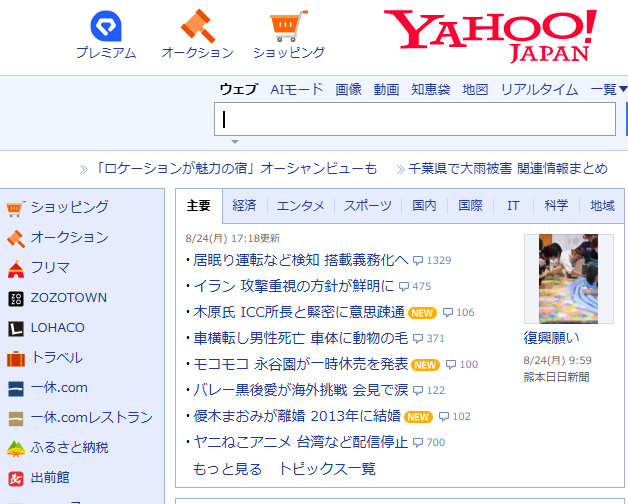This screenshot has width=628, height=504.
Task: Open the ZOZOTOWN icon in sidebar
Action: (16, 299)
